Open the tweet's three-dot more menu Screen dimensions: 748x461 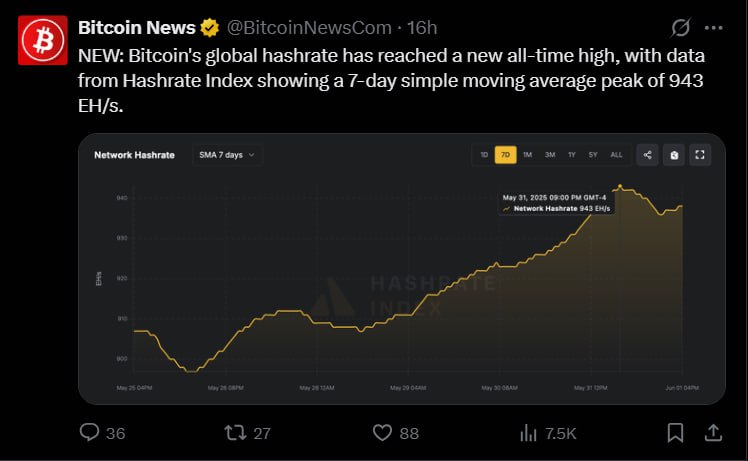click(x=713, y=28)
